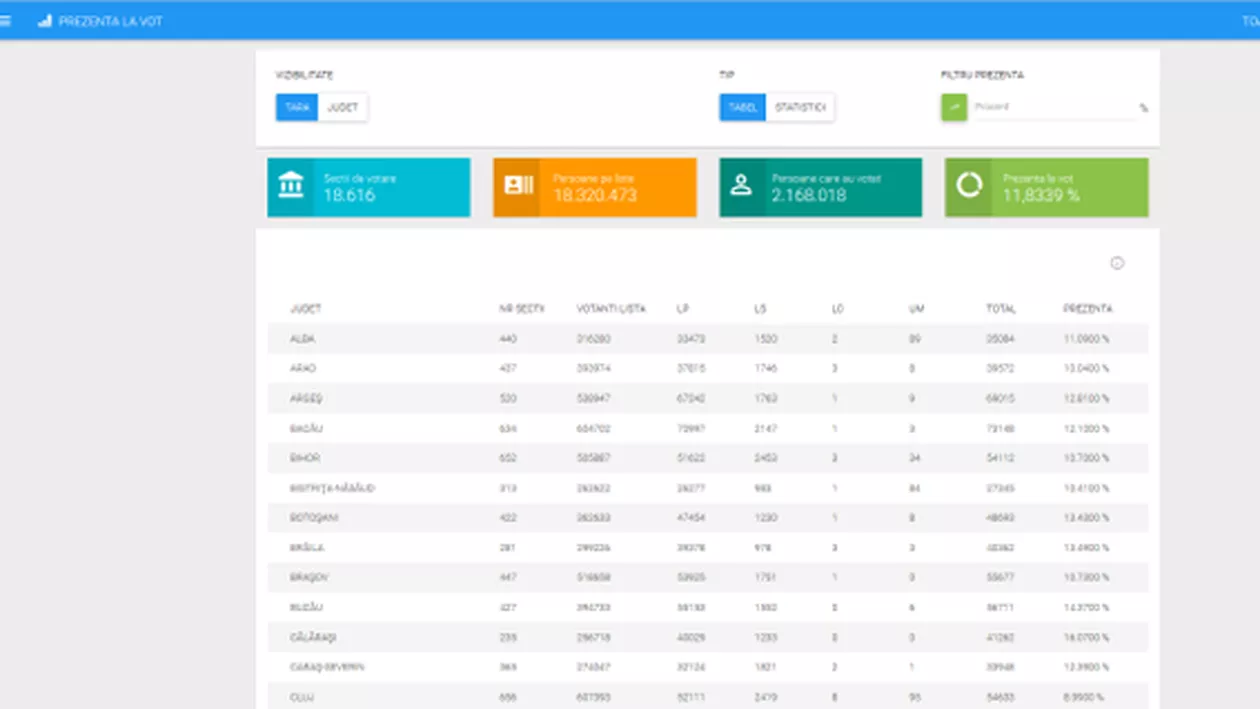Select the TABEL type toggle
The image size is (1260, 709).
[x=743, y=107]
